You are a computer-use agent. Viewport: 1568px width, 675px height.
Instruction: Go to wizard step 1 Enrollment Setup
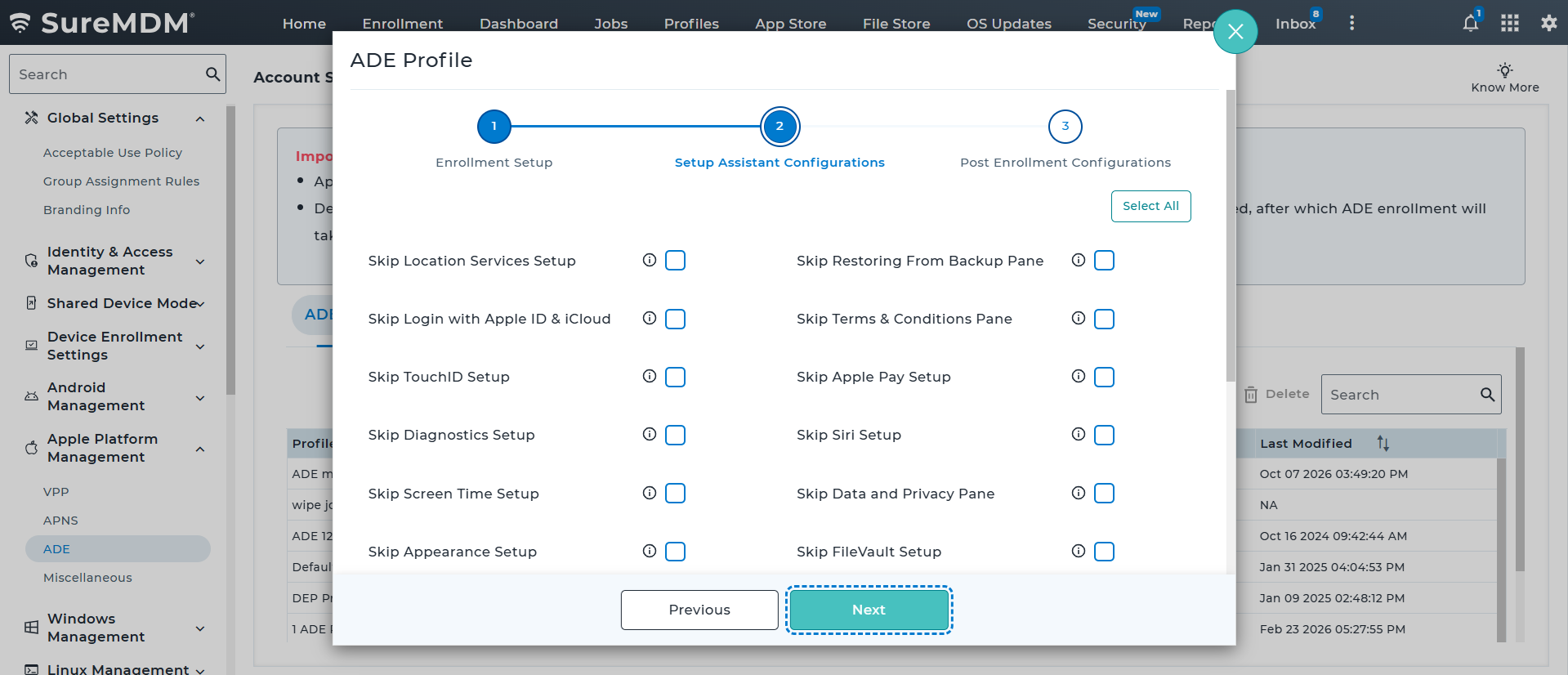click(494, 126)
